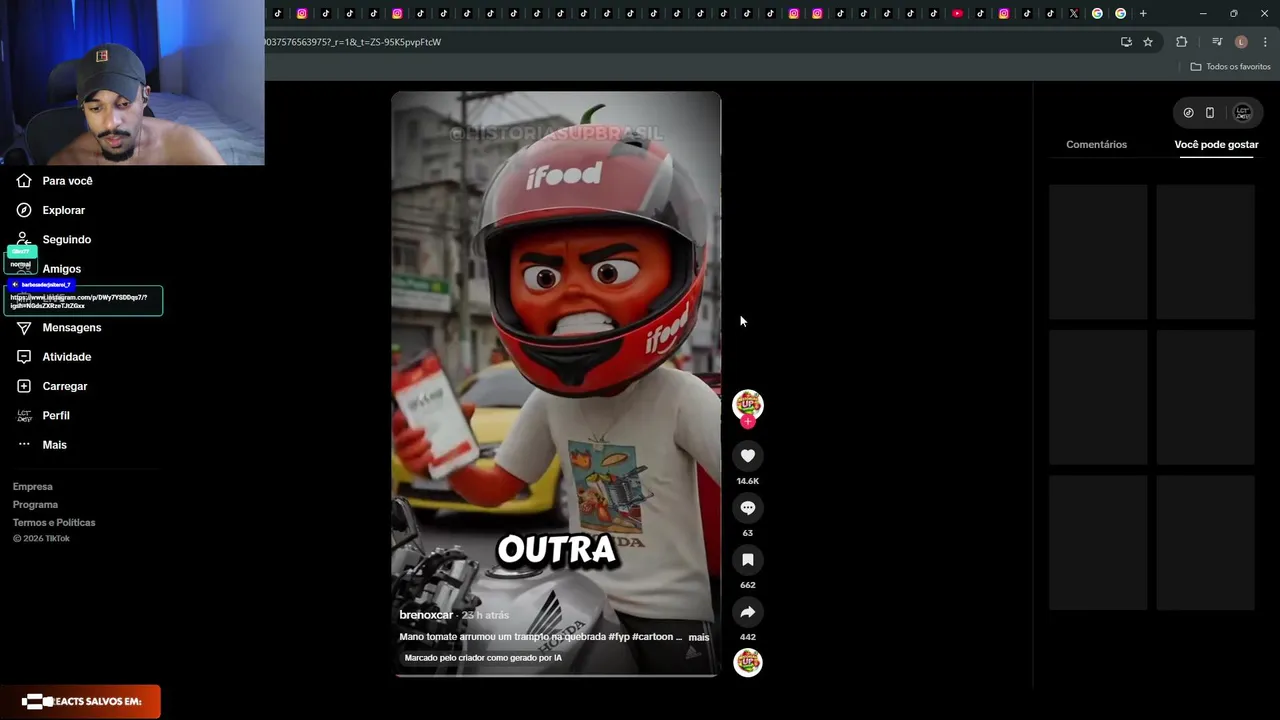Switch to the X browser tab
This screenshot has height=720, width=1280.
point(1074,14)
